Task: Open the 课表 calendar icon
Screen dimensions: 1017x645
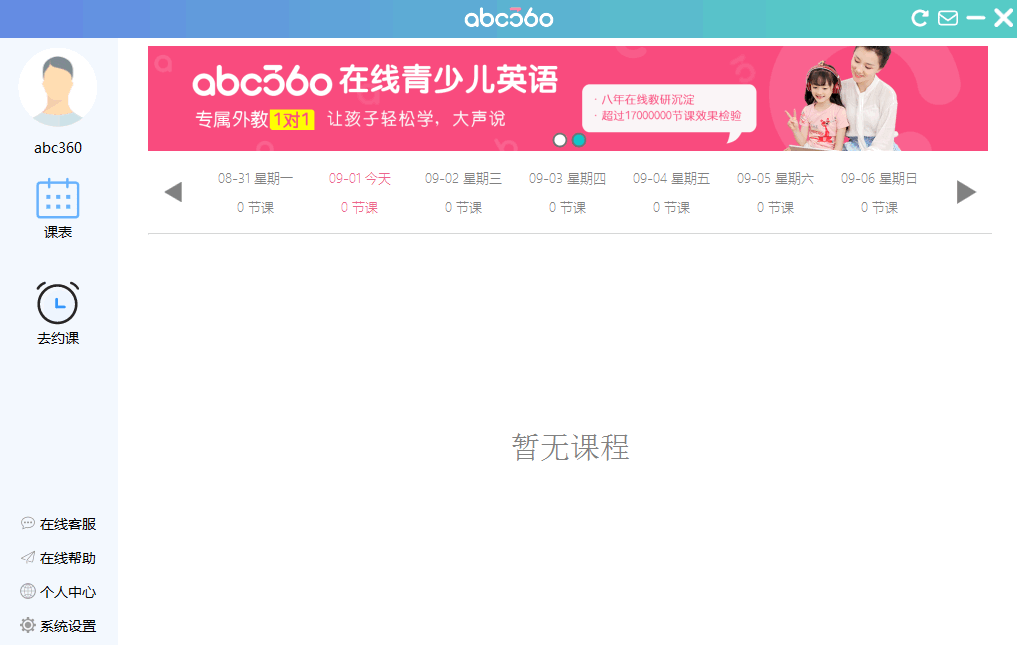Action: (58, 199)
